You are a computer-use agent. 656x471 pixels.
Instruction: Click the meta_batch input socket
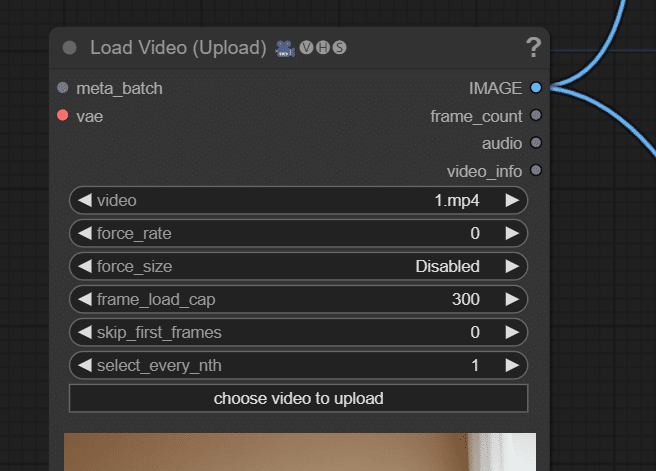pyautogui.click(x=63, y=88)
